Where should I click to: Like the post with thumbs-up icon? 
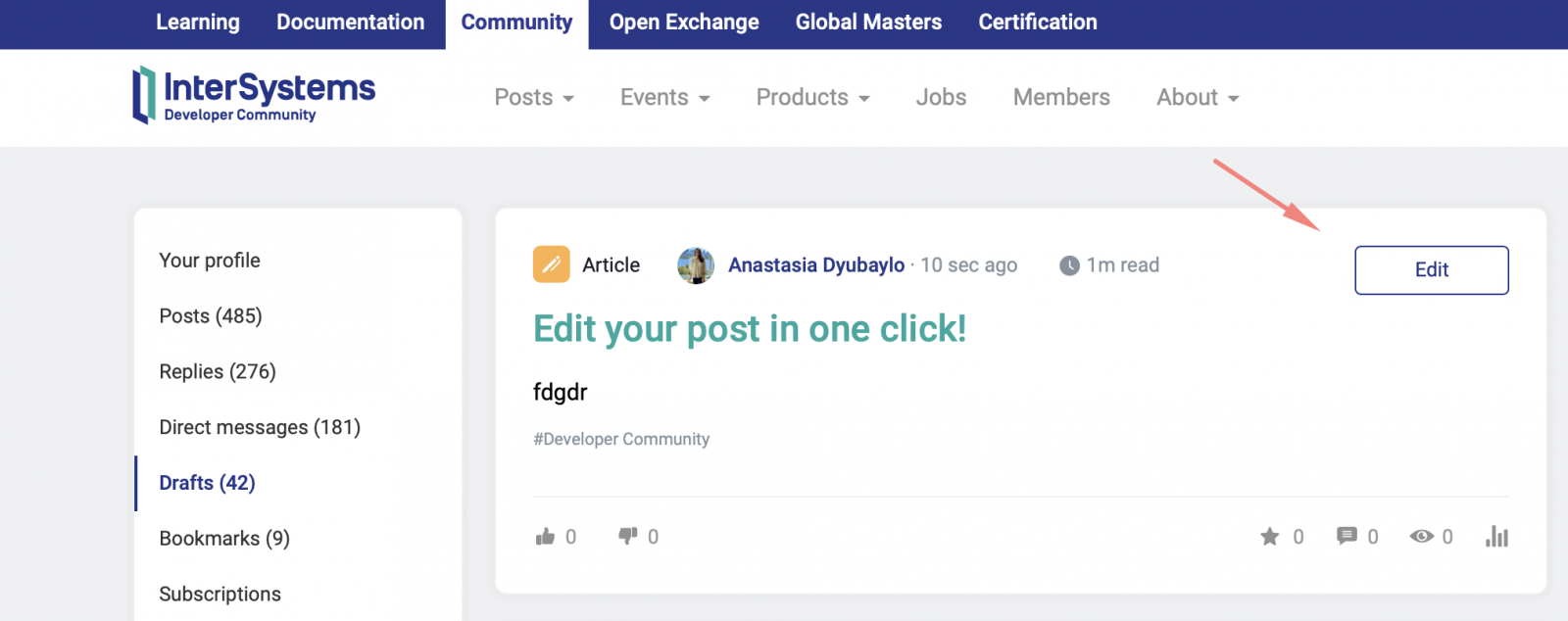pyautogui.click(x=546, y=536)
